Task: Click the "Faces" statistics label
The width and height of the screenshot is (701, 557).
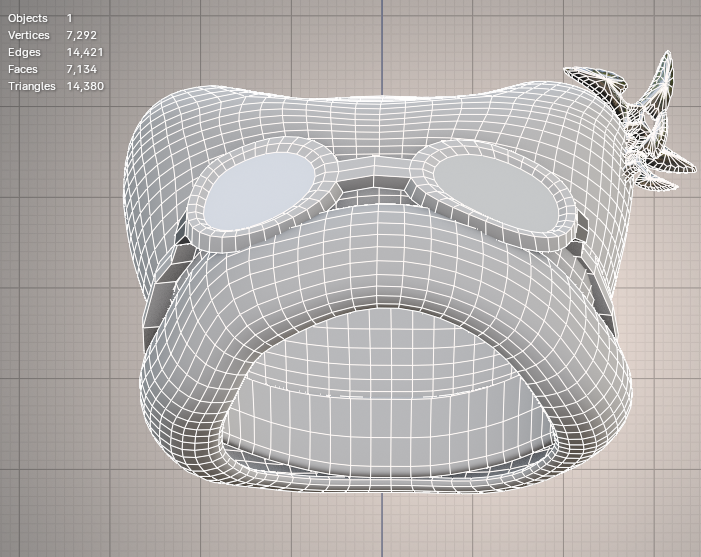Action: 23,69
